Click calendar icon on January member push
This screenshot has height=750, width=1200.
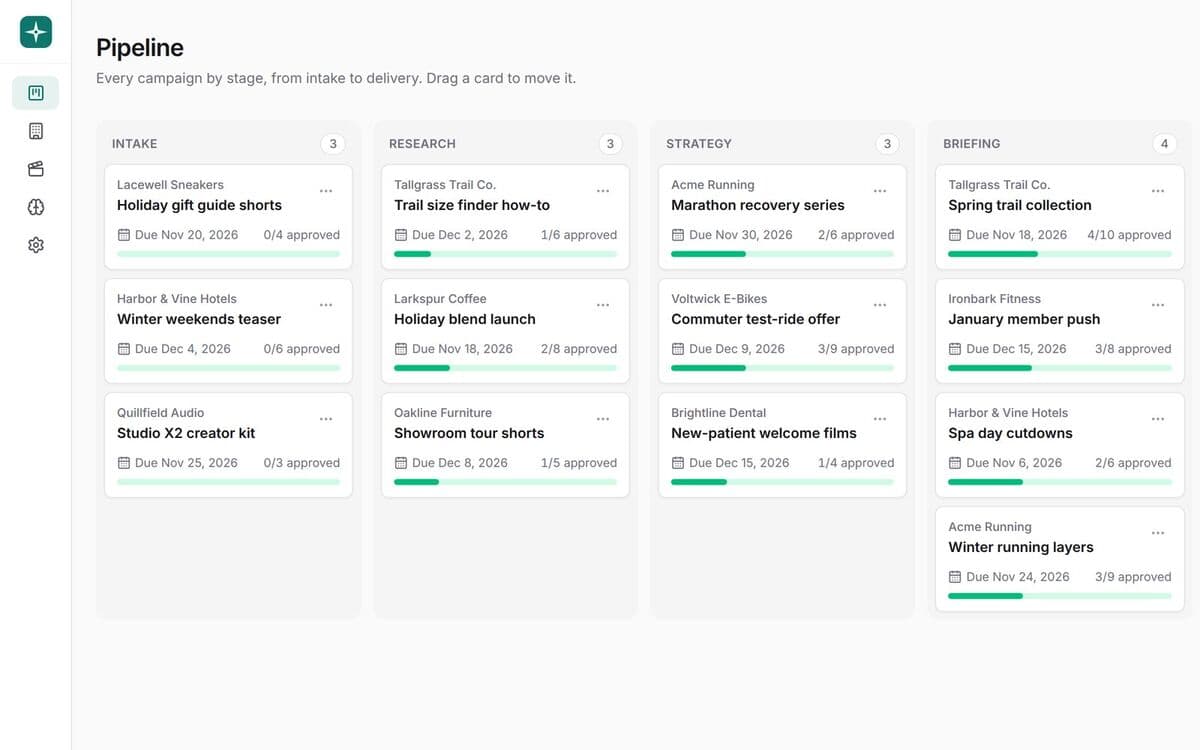coord(955,349)
